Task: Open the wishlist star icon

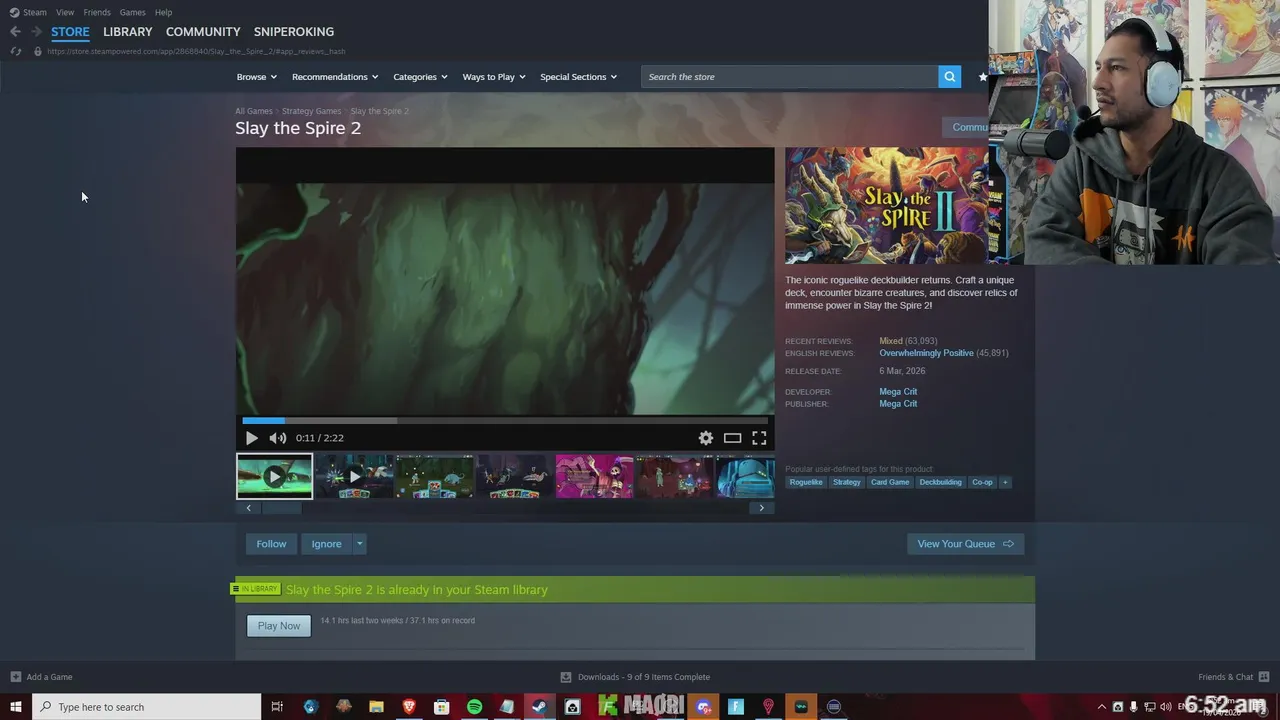Action: (983, 77)
